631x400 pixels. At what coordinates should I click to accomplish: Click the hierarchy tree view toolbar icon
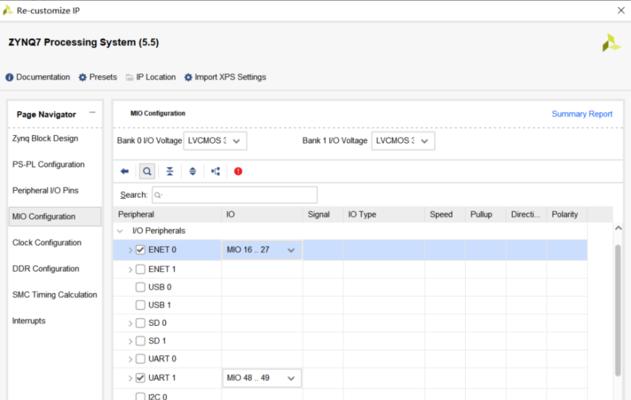[216, 171]
